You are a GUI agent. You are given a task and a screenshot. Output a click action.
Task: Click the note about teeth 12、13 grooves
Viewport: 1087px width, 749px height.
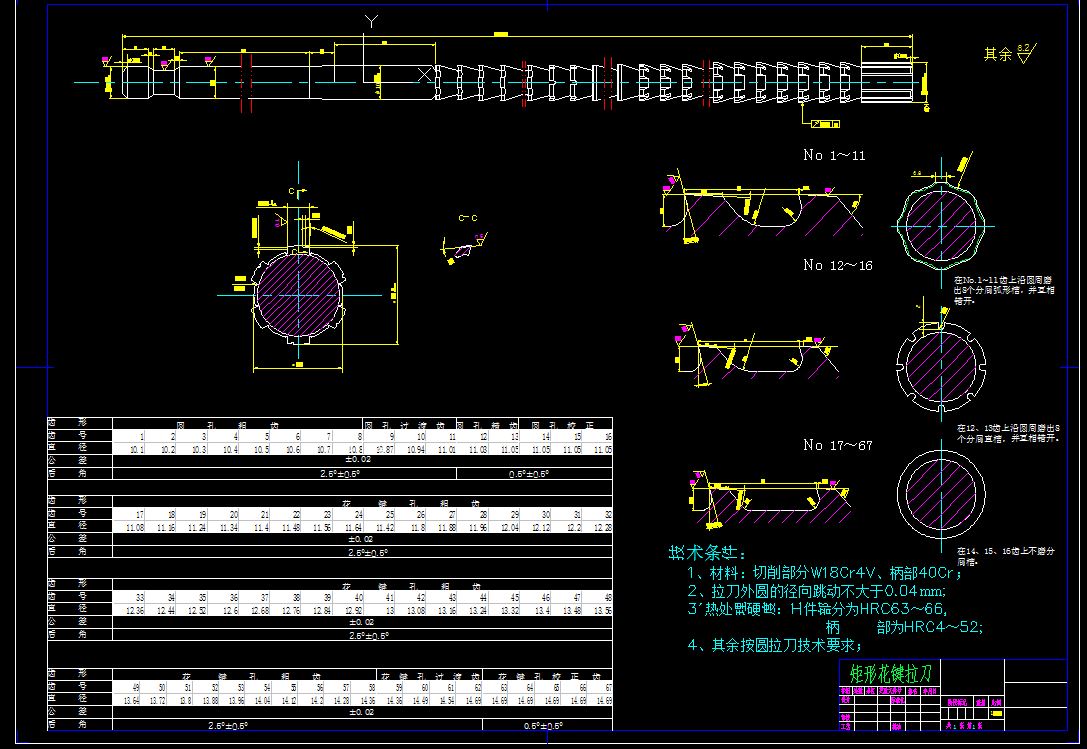tap(1008, 434)
